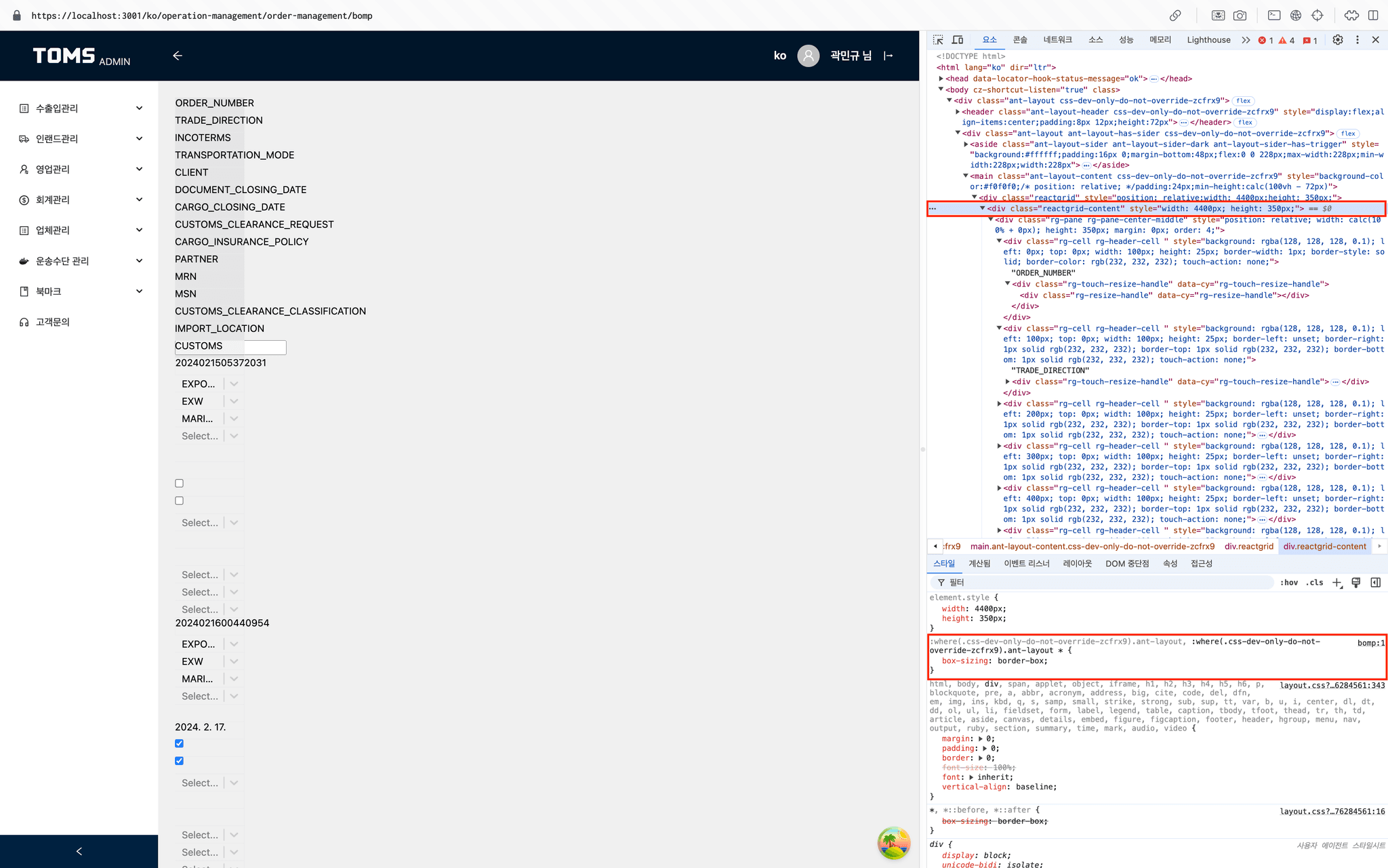Open the 계산됨 styles sub-tab

pyautogui.click(x=979, y=564)
